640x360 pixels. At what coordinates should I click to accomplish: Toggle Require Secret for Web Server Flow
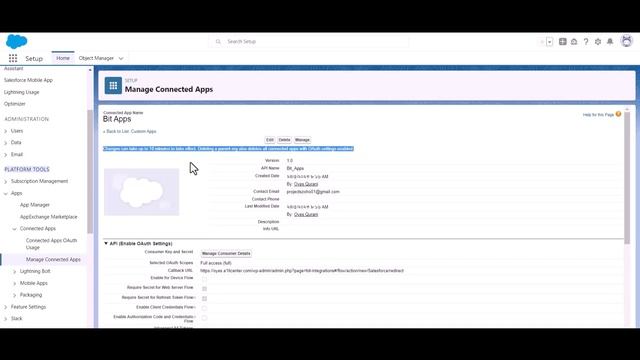[x=204, y=289]
